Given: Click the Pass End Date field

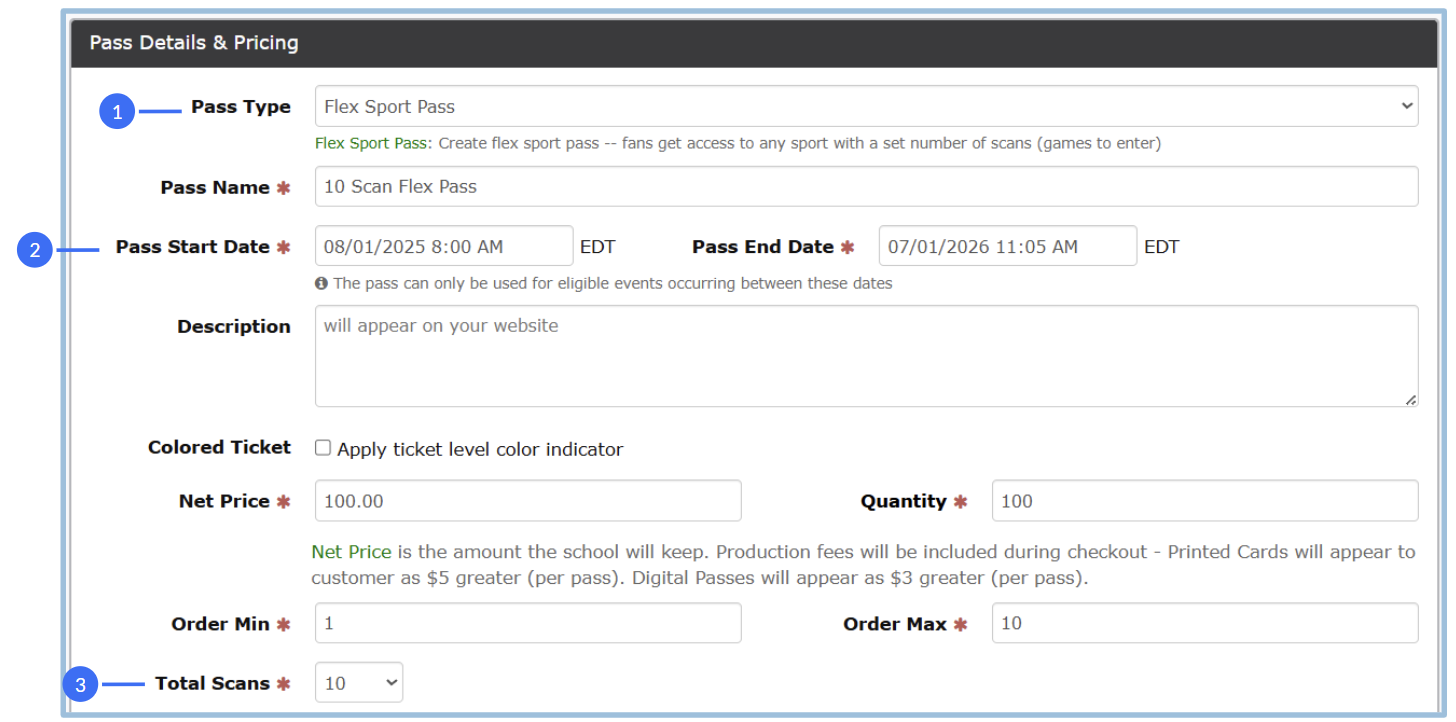Looking at the screenshot, I should 1007,246.
